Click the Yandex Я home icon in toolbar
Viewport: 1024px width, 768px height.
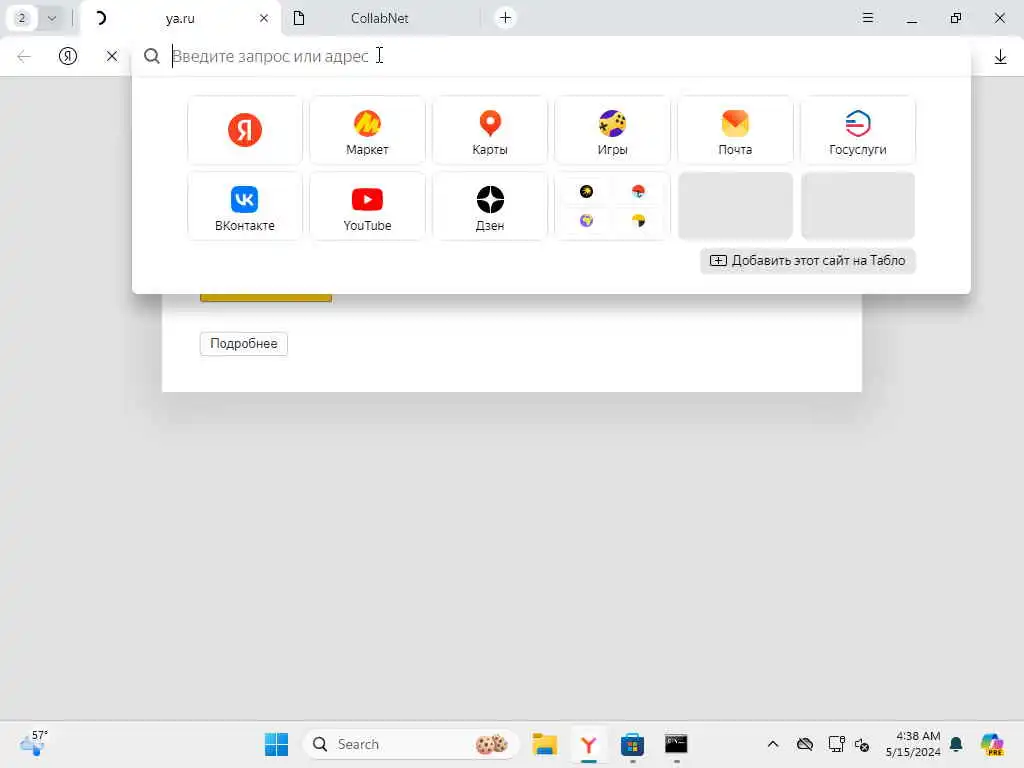(68, 56)
